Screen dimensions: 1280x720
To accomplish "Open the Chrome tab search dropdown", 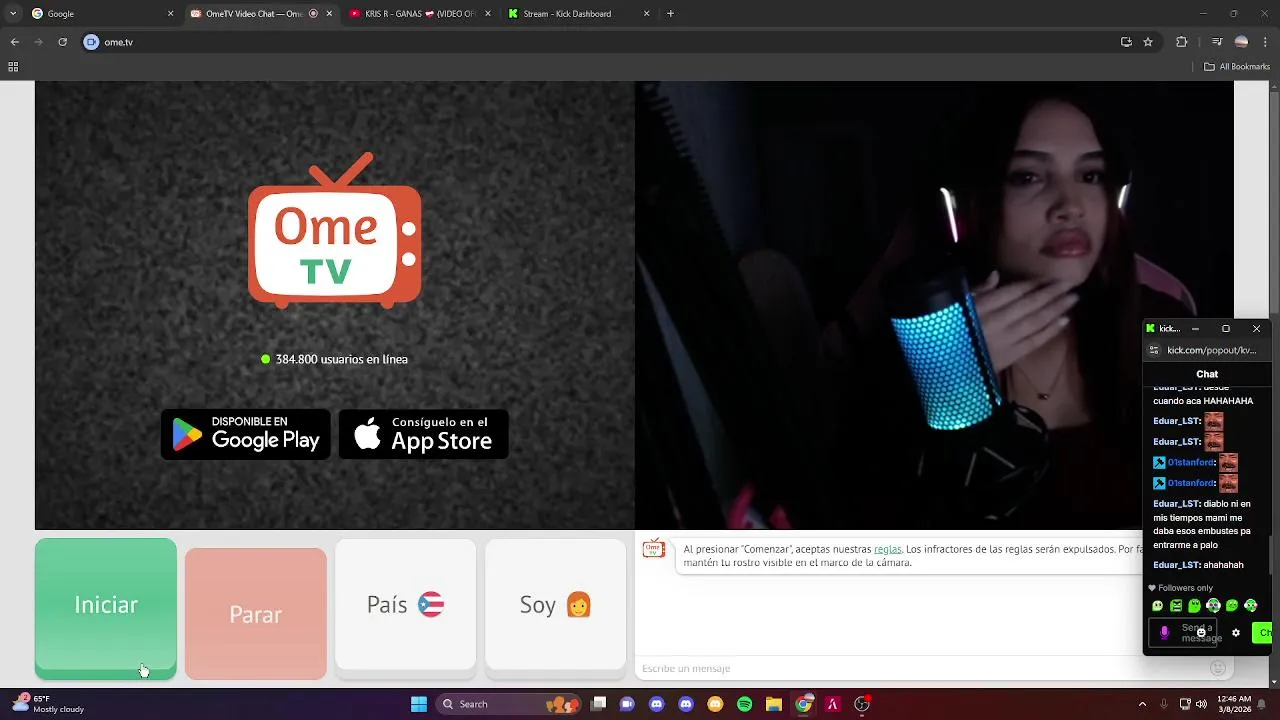I will 13,14.
